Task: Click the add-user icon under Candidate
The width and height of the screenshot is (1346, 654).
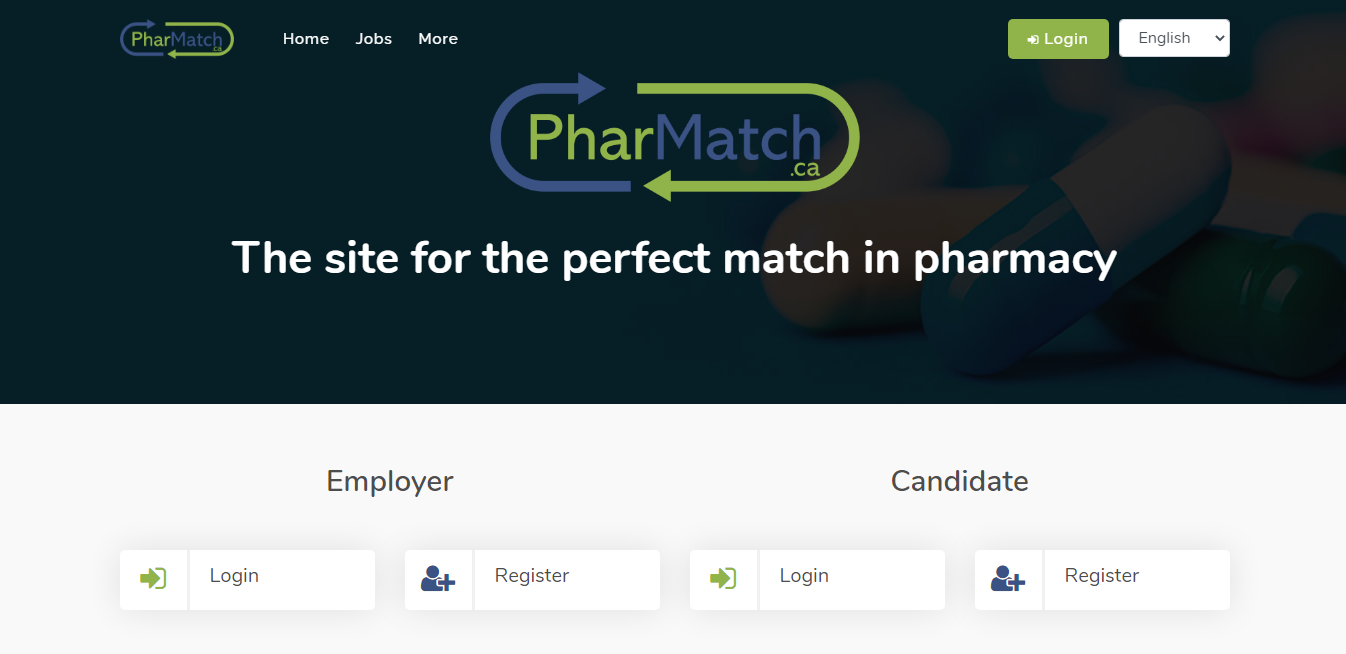Action: [x=1008, y=578]
